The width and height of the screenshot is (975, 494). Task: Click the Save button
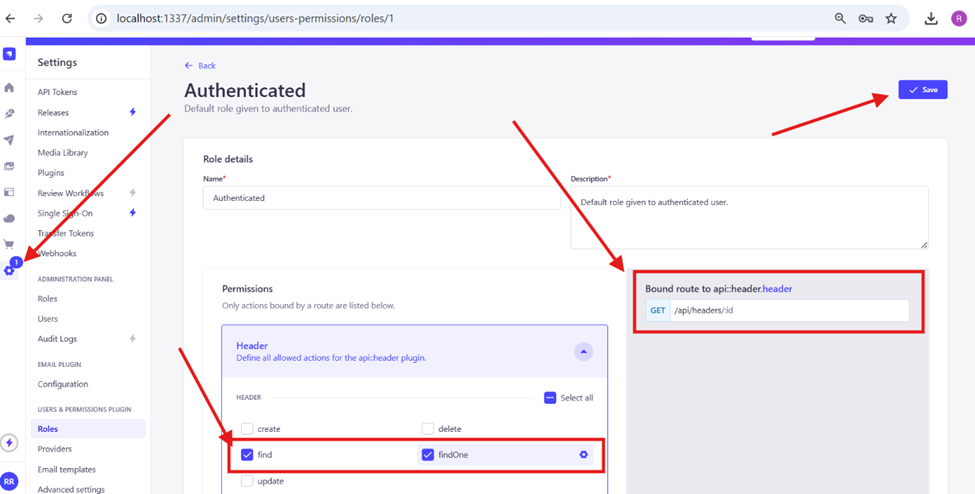click(922, 90)
